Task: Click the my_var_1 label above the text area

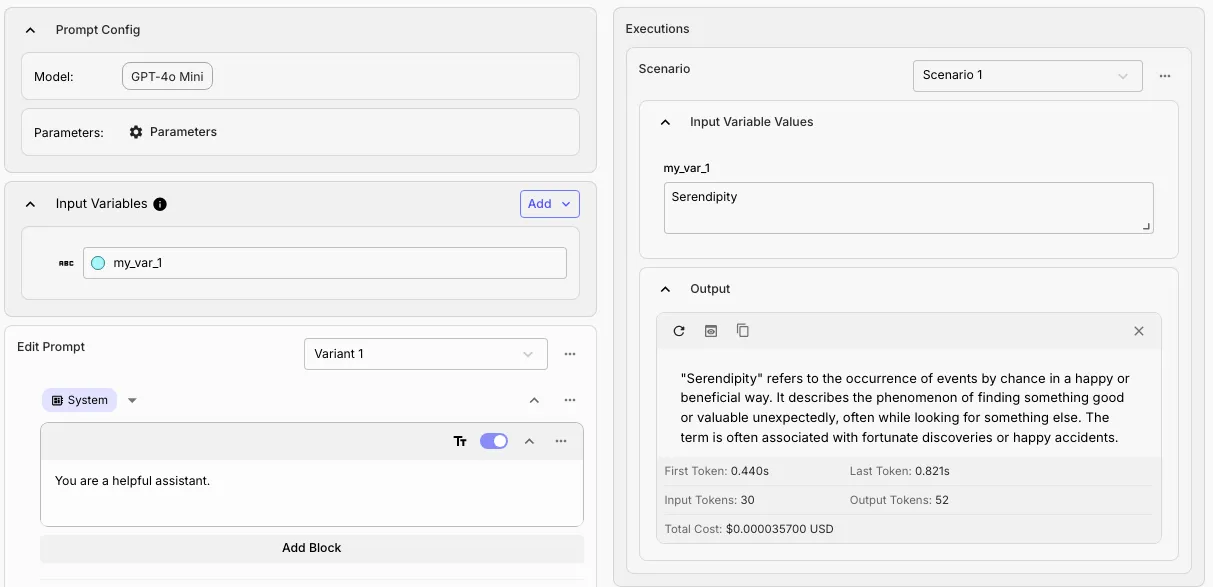Action: click(x=687, y=169)
